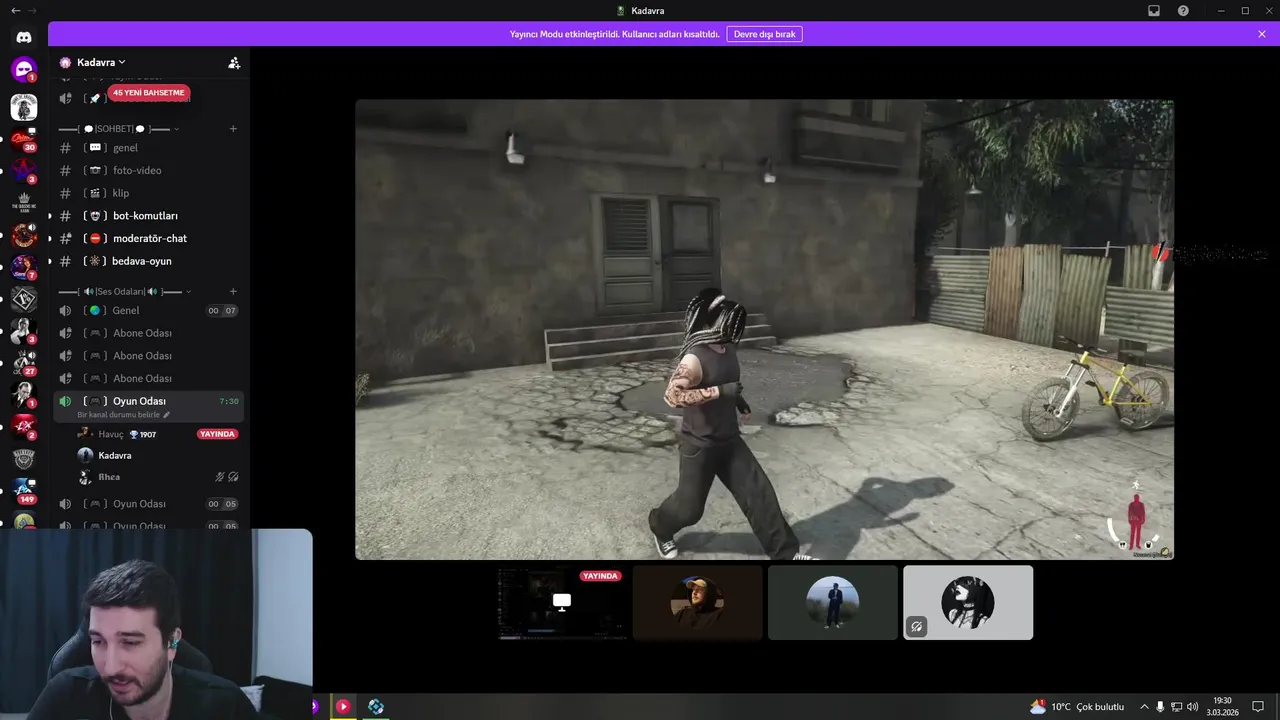Select the YAYINDA screen share tile
This screenshot has width=1280, height=720.
[x=562, y=602]
